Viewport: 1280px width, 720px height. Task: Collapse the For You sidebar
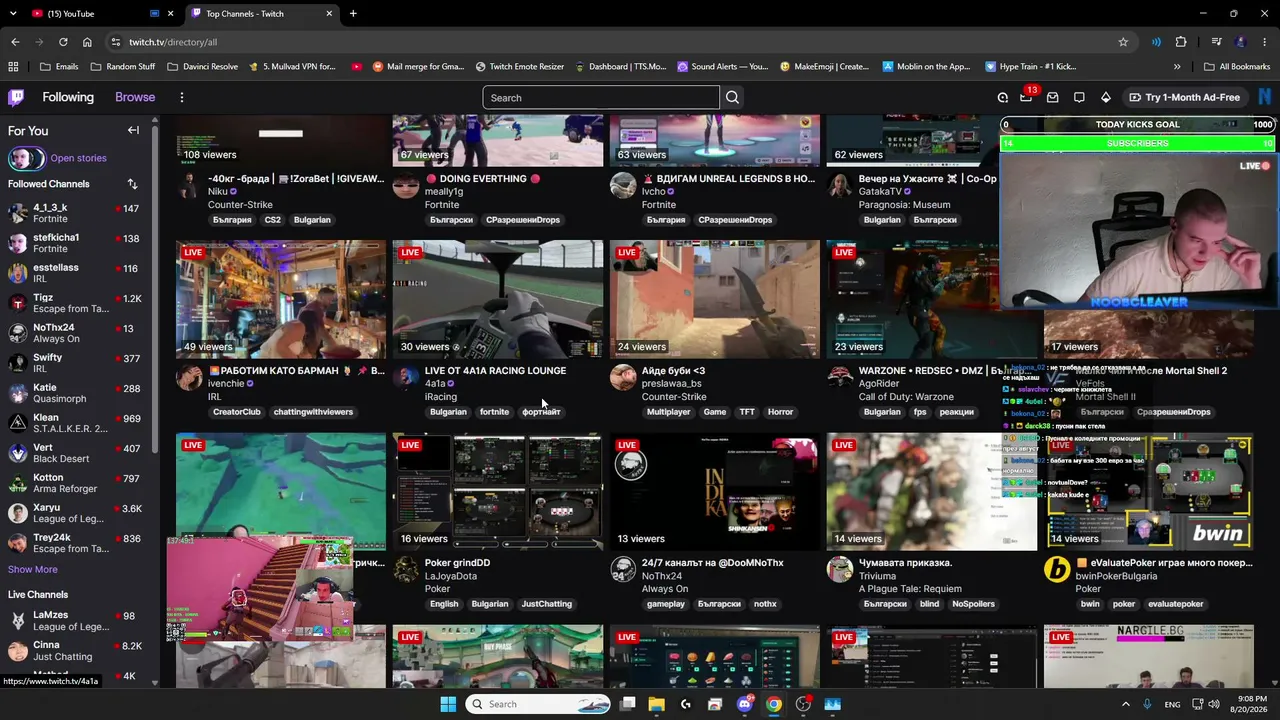[133, 130]
